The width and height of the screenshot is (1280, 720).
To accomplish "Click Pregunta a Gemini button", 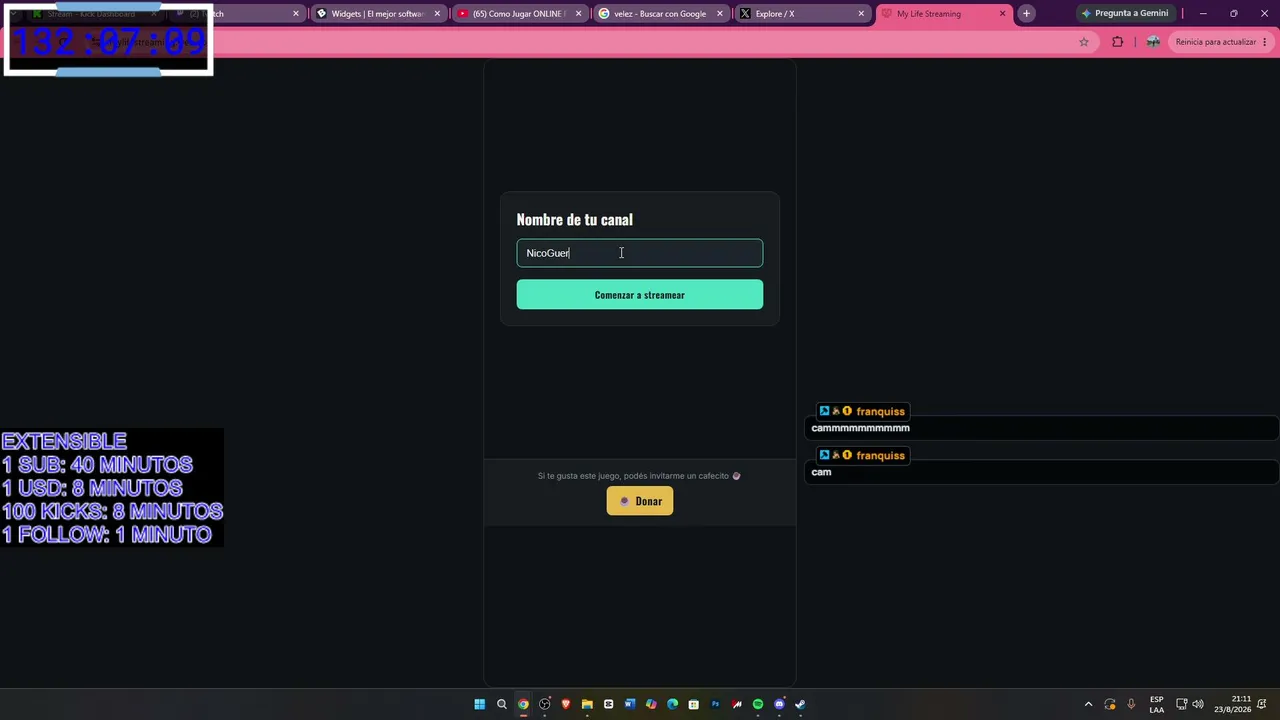I will click(1125, 14).
